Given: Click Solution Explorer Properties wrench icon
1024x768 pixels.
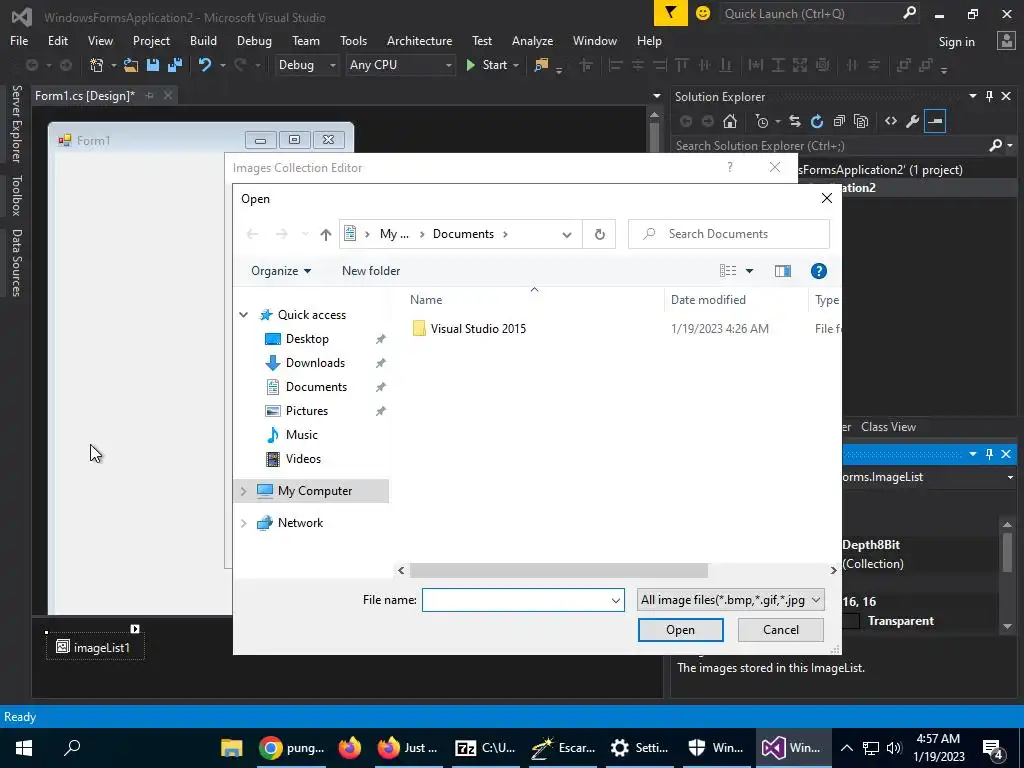Looking at the screenshot, I should tap(913, 121).
